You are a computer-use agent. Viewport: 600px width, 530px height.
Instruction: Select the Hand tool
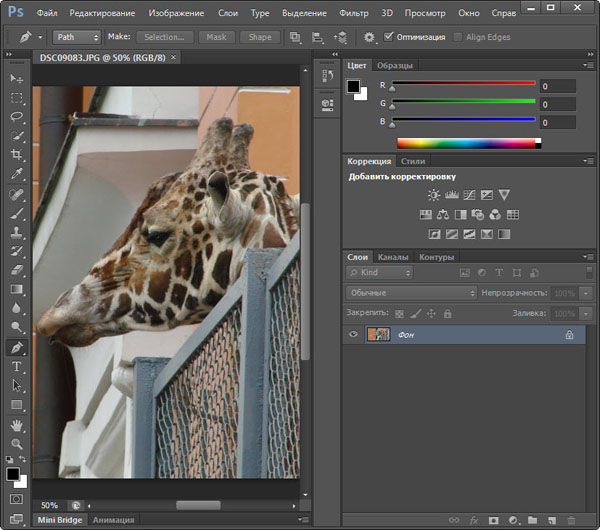pos(16,424)
